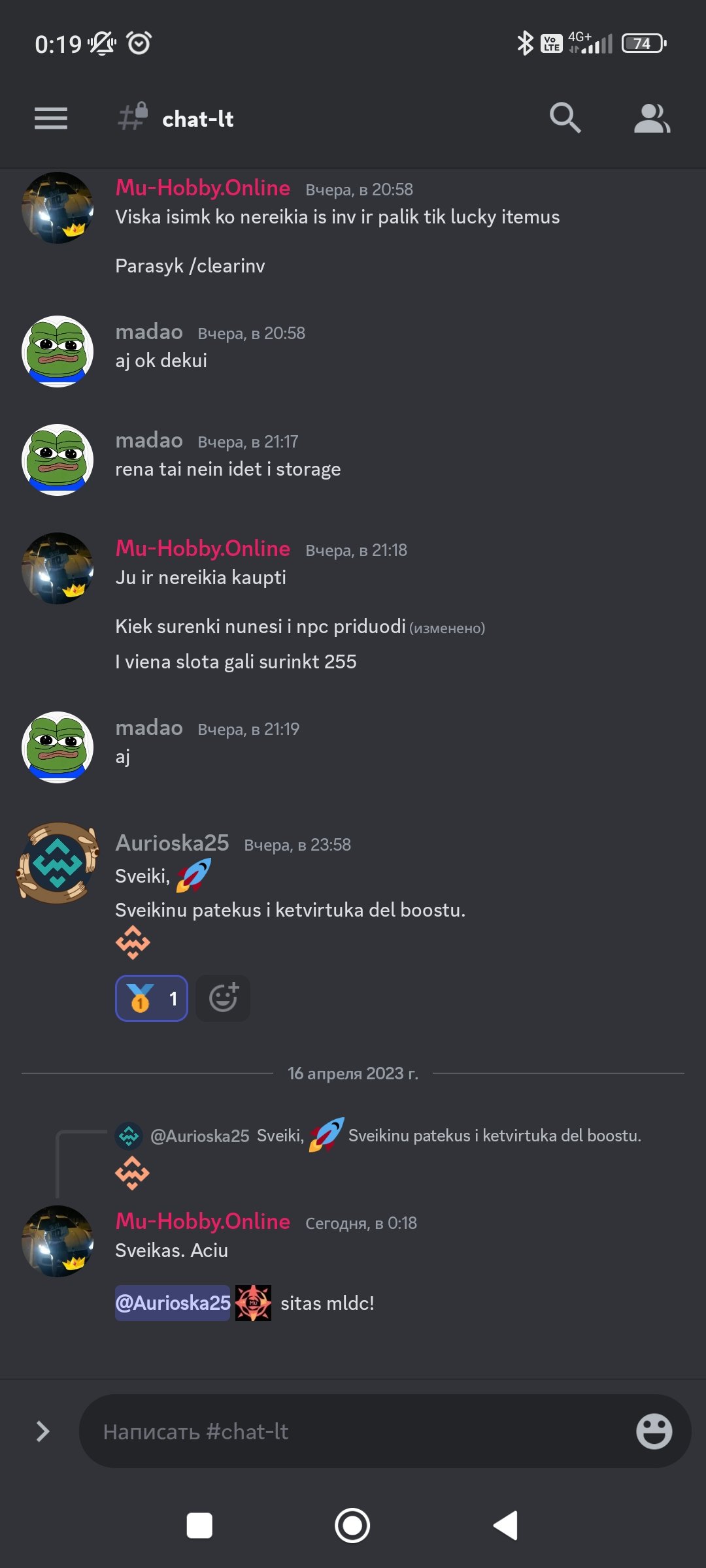Open the chat-lt channel title header
Screen dimensions: 706x1568
click(x=197, y=119)
